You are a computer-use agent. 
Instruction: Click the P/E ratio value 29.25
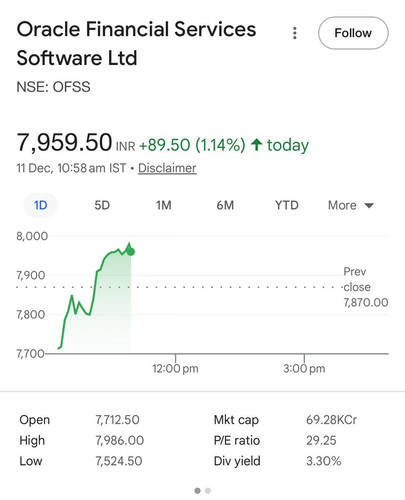pos(321,440)
